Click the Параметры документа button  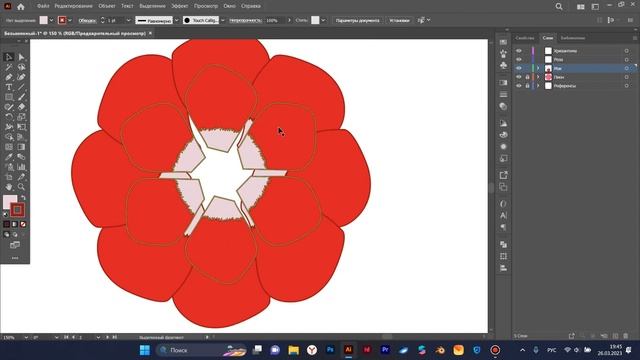tap(358, 20)
